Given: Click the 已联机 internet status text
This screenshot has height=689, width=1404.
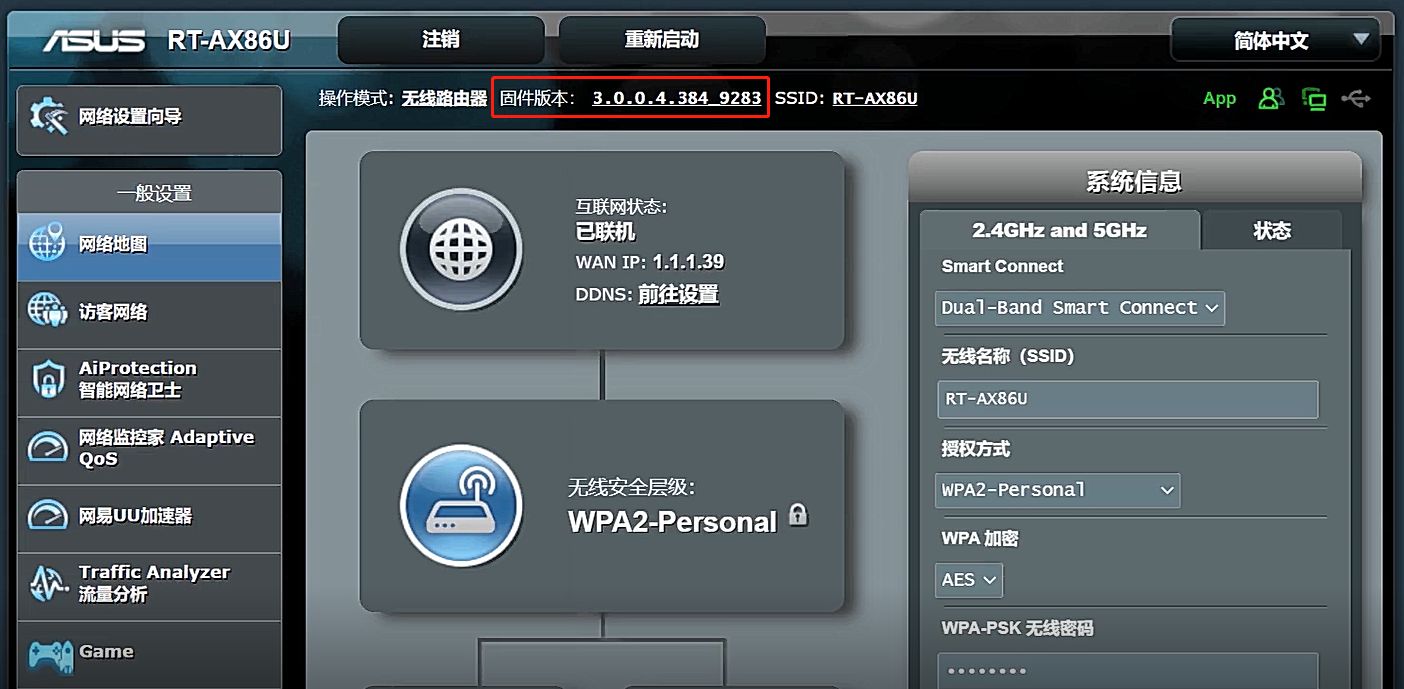Looking at the screenshot, I should tap(605, 232).
